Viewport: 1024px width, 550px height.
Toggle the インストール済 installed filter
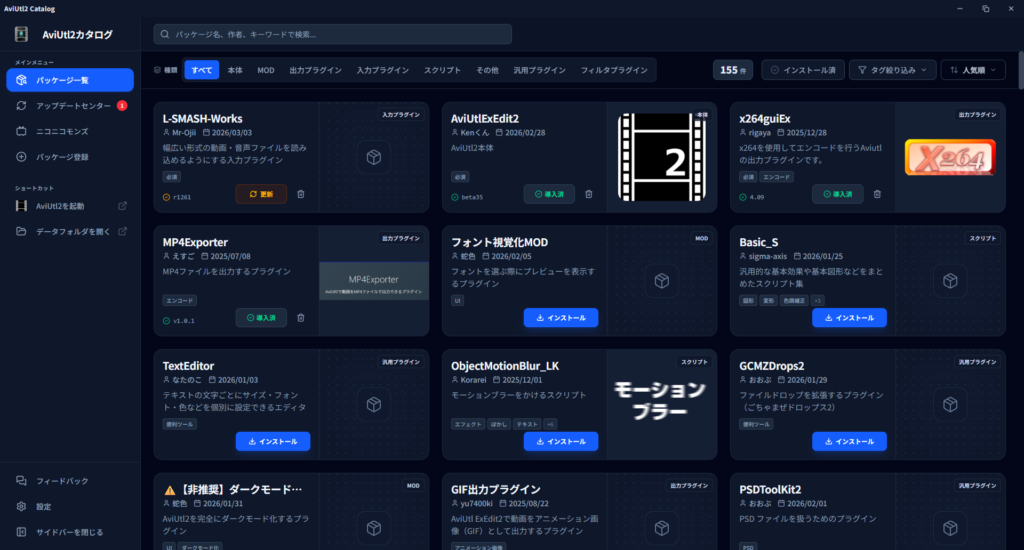[x=803, y=70]
